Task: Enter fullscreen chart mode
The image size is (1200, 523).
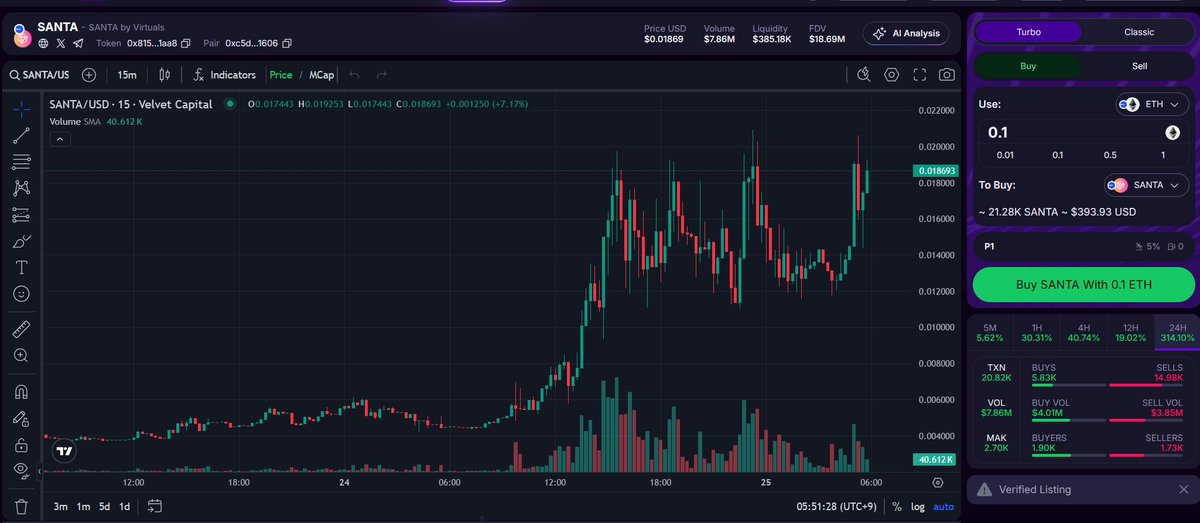Action: coord(919,75)
